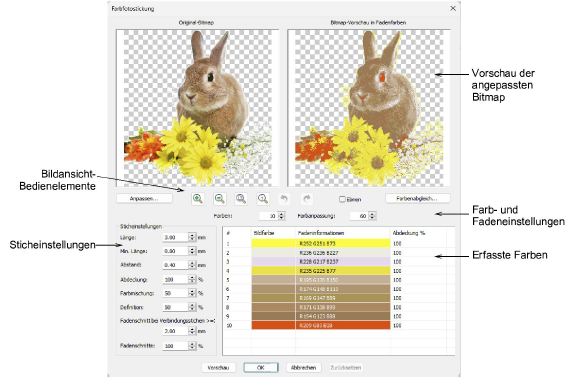Screen dimensions: 572x392
Task: Click the Bildfarbe column header
Action: pos(273,233)
